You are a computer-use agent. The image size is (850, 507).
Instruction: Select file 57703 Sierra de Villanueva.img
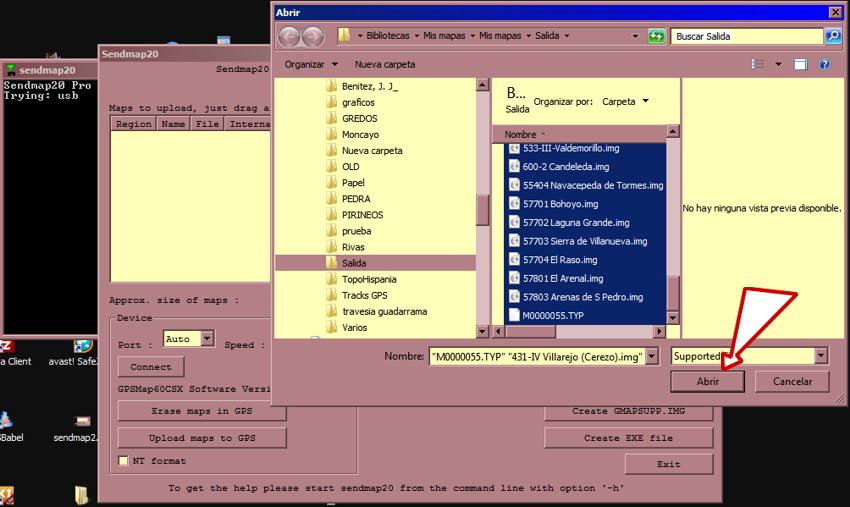585,241
